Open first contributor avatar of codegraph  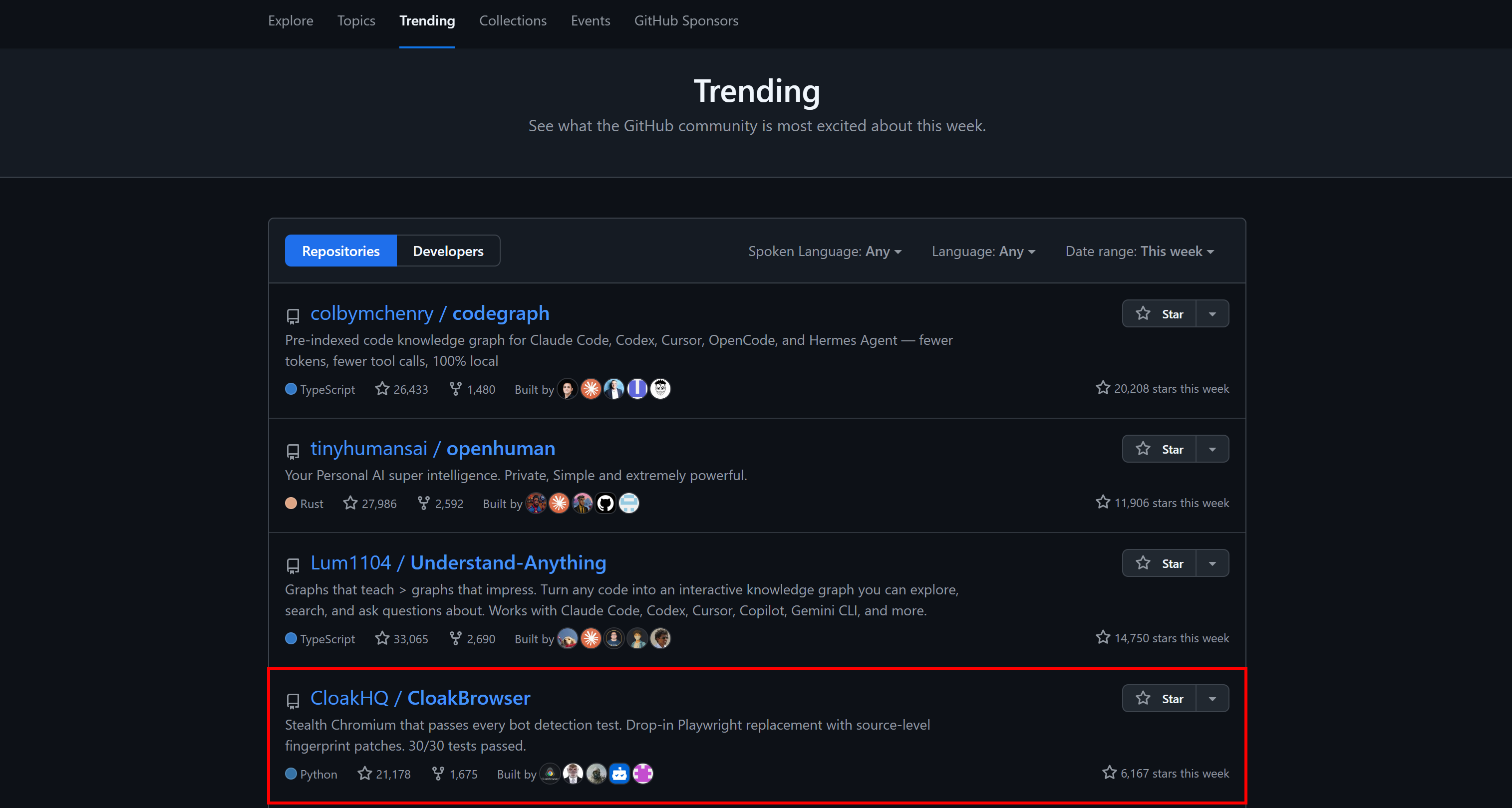point(568,388)
